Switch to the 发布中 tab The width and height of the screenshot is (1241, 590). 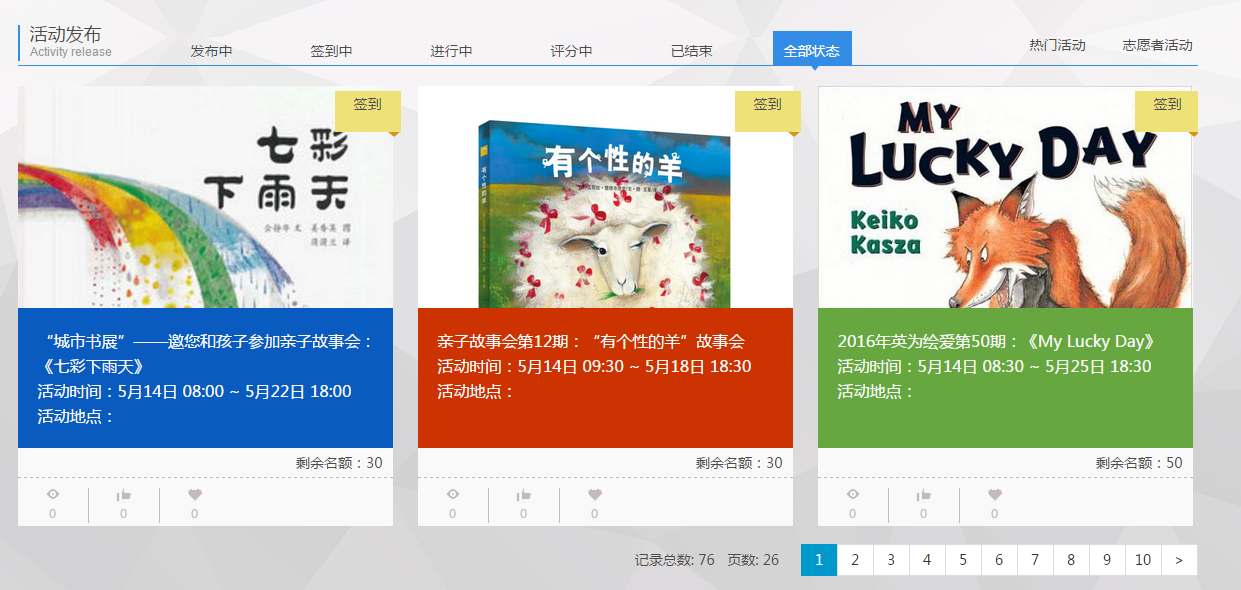211,51
